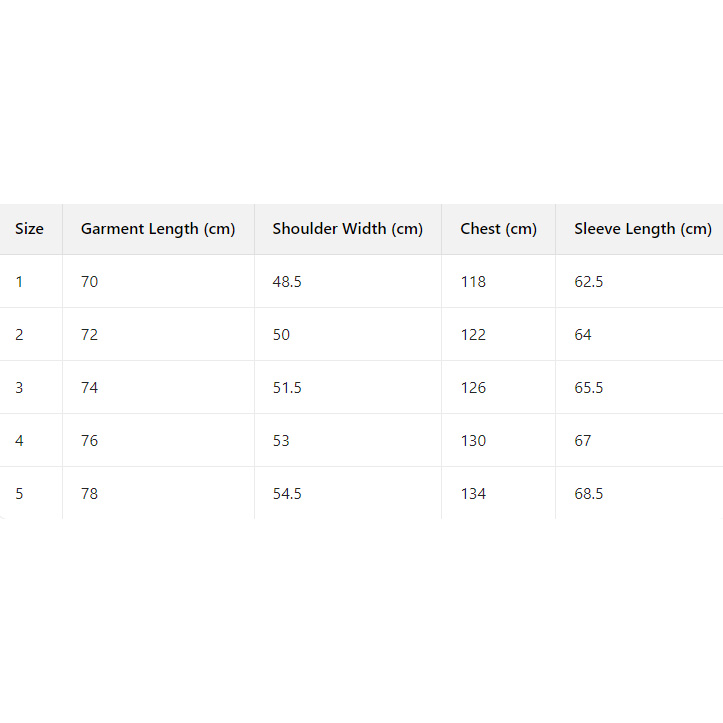
Task: Click garment length value 70
Action: pos(90,282)
